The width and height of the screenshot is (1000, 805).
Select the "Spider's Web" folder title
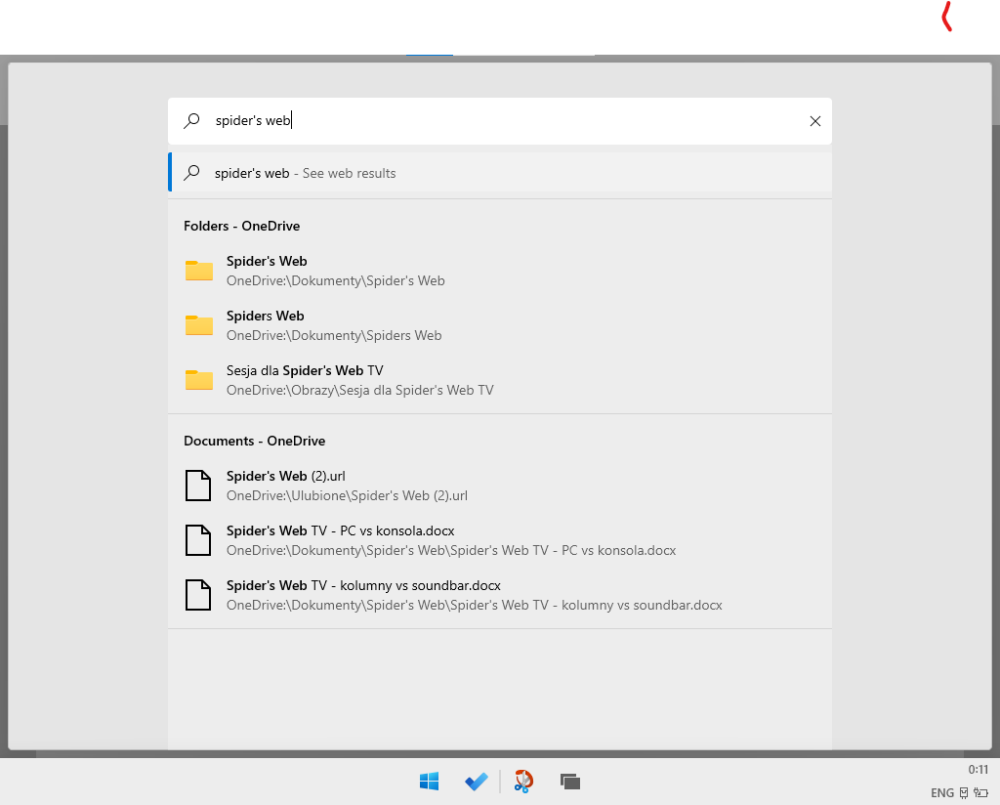267,261
